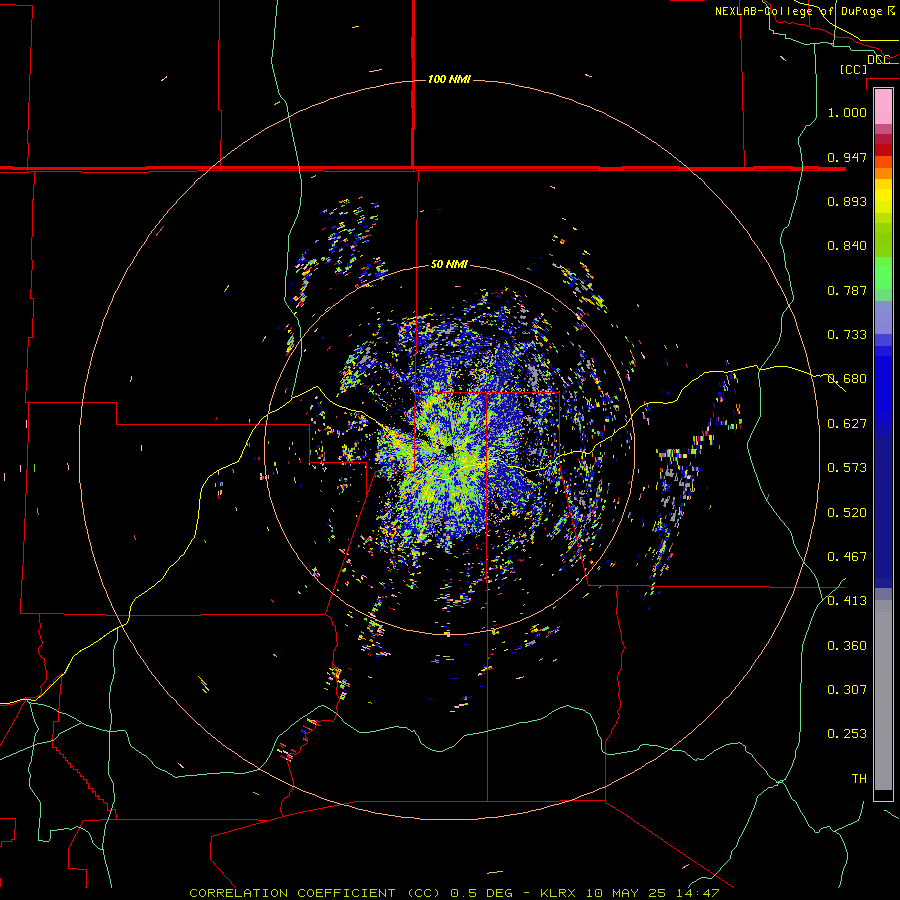Screen dimensions: 900x900
Task: Click the NEXLAB-College of DuPage credit text
Action: [804, 11]
